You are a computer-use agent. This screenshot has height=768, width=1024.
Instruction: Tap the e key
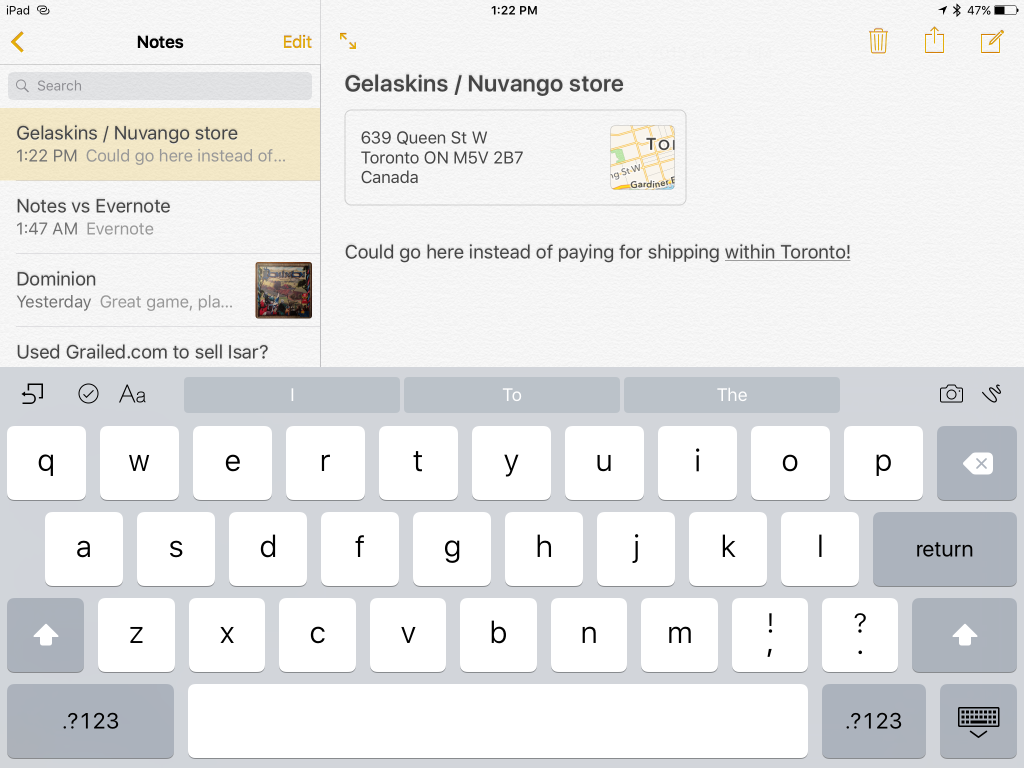coord(232,463)
